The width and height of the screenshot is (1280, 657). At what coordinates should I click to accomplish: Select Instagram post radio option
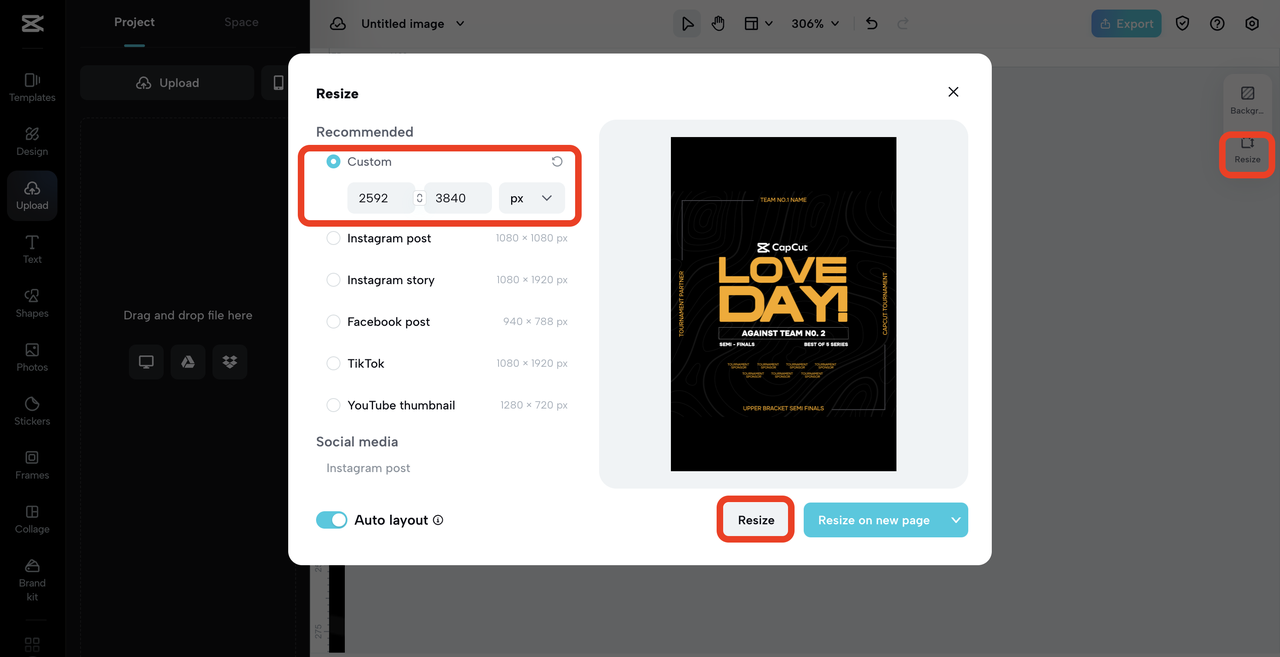(x=333, y=238)
